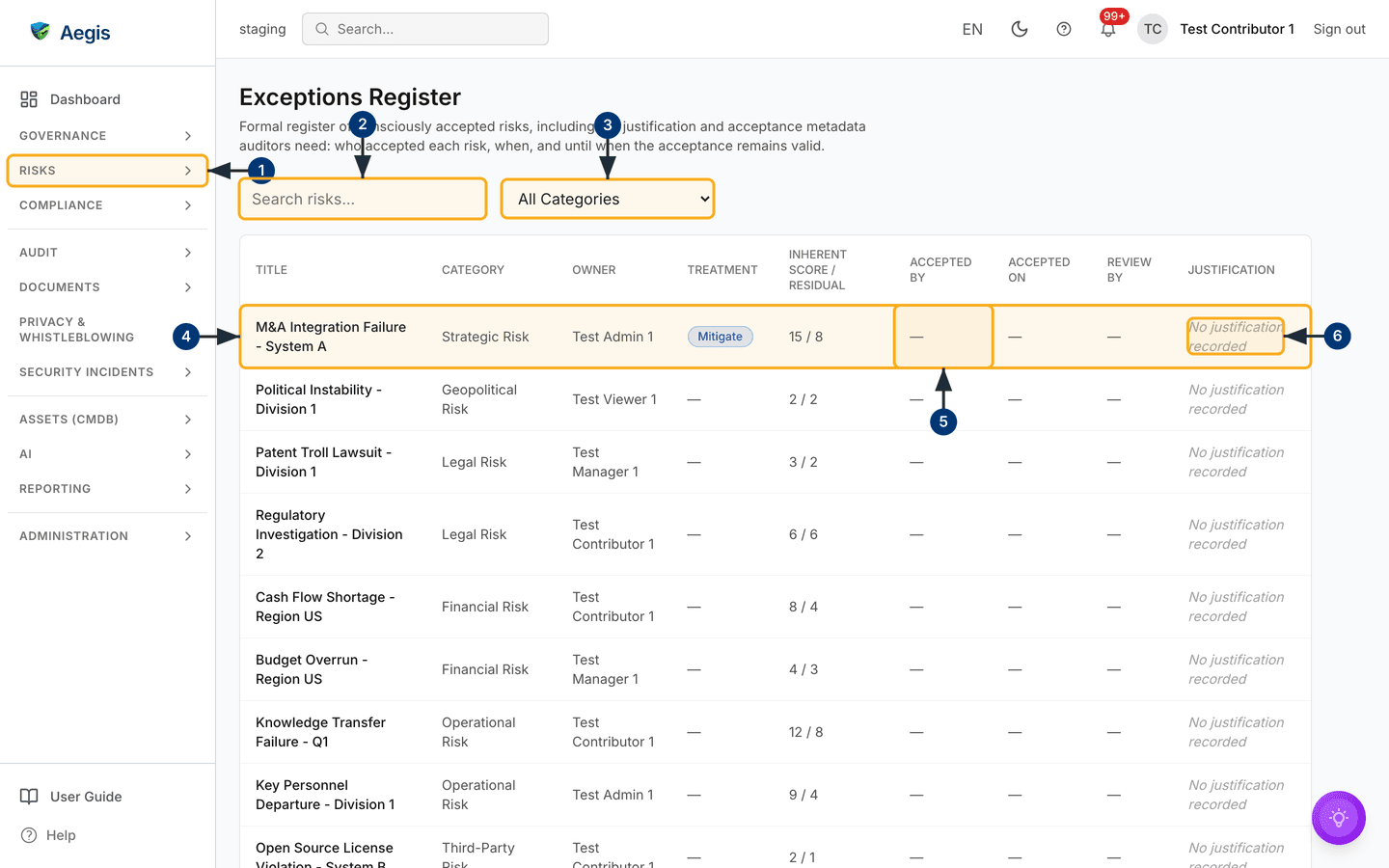Image resolution: width=1389 pixels, height=868 pixels.
Task: Click Strategic Risk category cell
Action: [x=485, y=337]
